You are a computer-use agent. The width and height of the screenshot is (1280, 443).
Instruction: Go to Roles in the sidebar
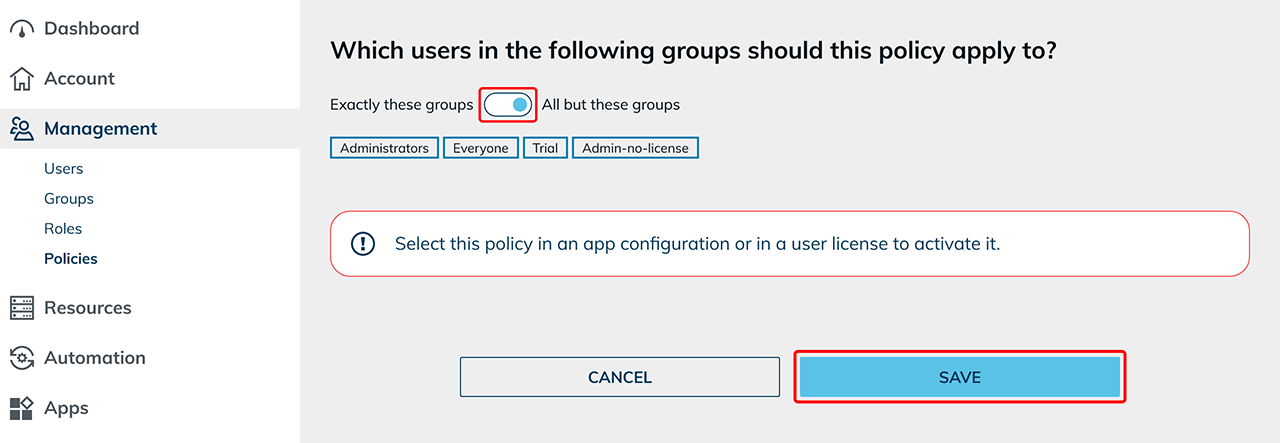[63, 229]
